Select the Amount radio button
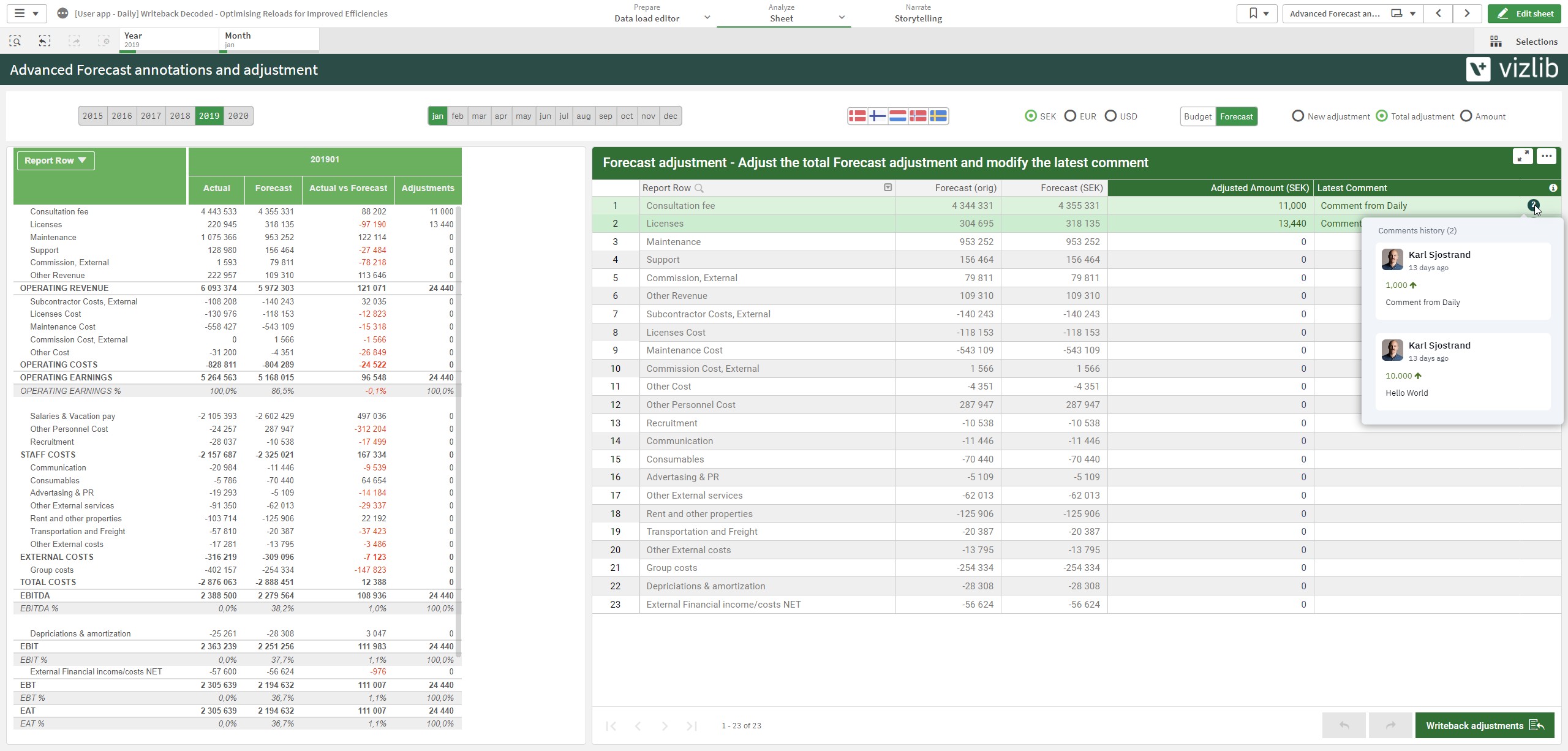The height and width of the screenshot is (751, 1568). pyautogui.click(x=1466, y=116)
